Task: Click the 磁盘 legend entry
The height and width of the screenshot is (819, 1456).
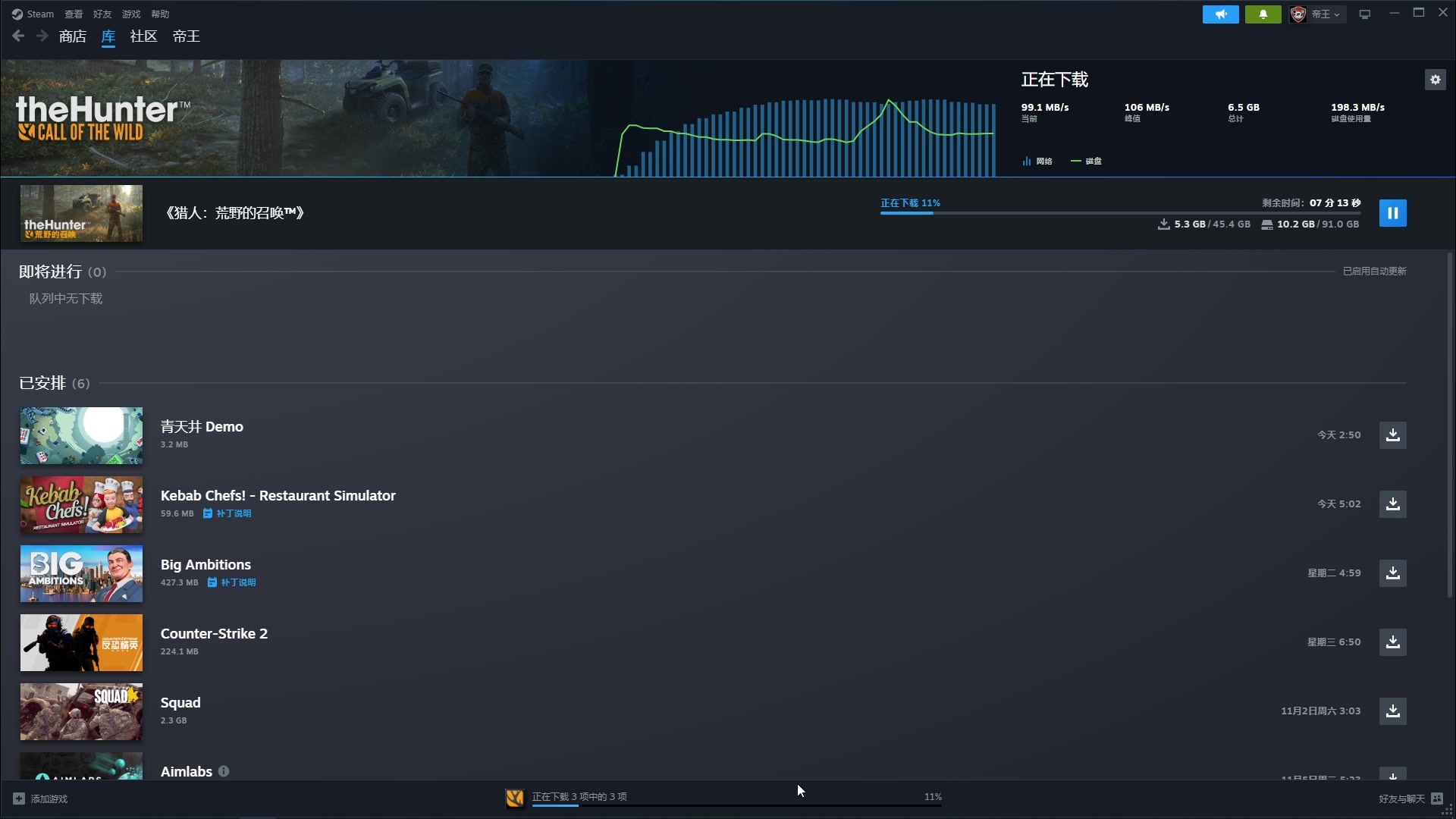Action: pos(1086,161)
